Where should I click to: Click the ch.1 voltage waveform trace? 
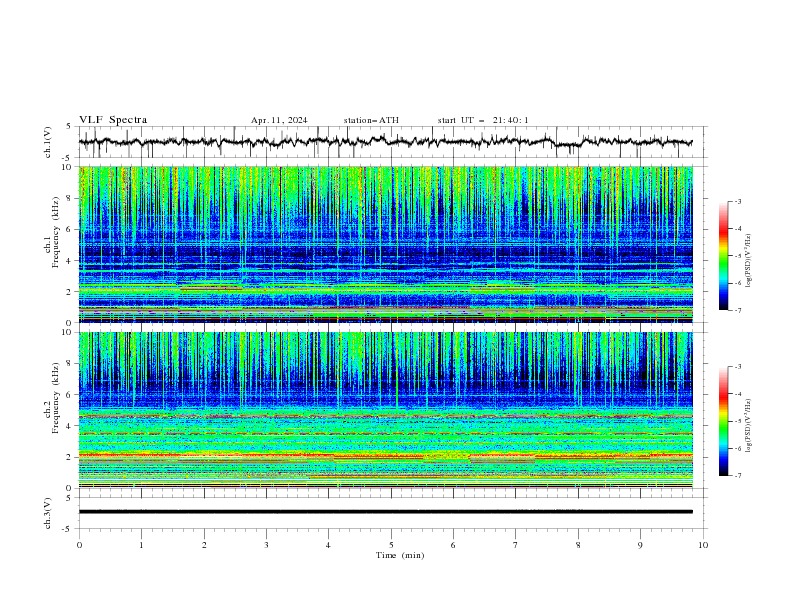[385, 142]
